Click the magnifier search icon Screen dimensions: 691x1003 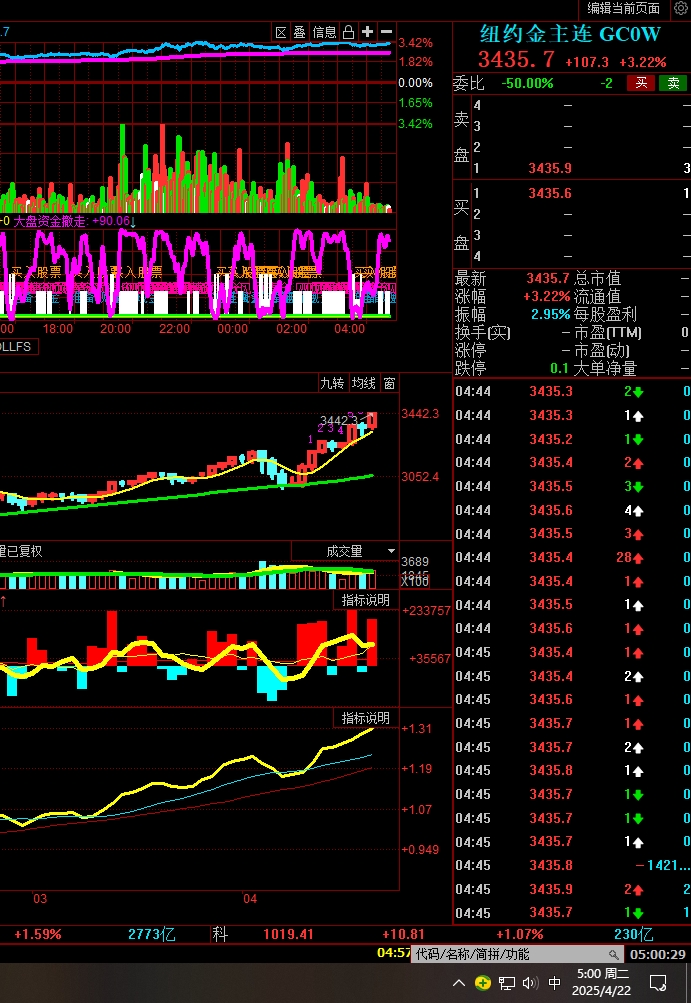tap(614, 954)
